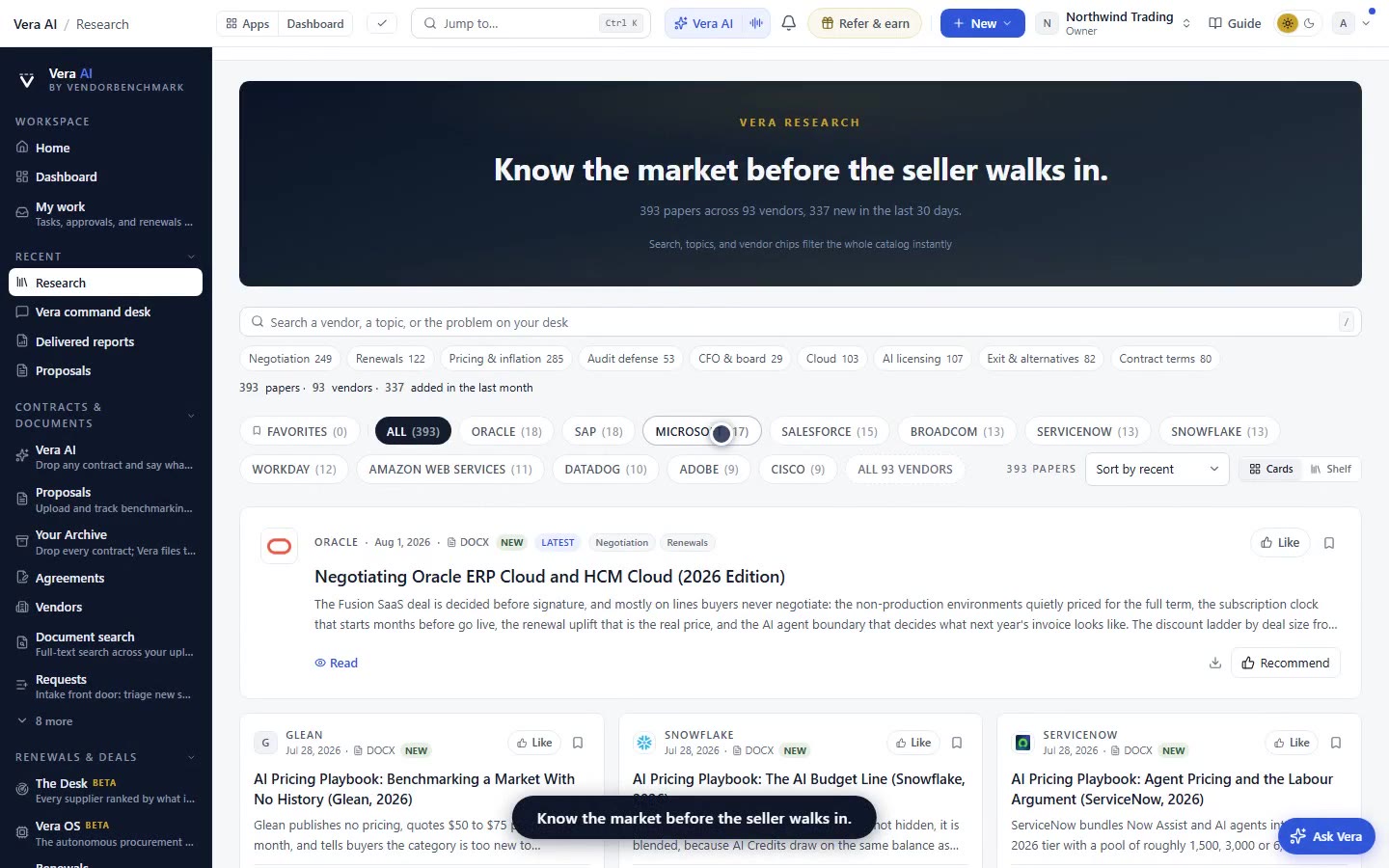Open Your Archive in sidebar
This screenshot has height=868, width=1389.
[106, 542]
